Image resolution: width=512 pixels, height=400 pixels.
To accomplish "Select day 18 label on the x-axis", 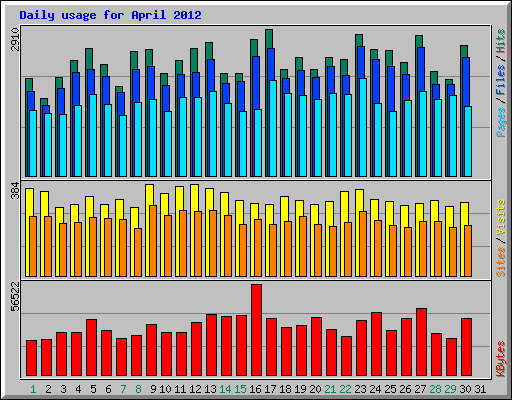I will pyautogui.click(x=285, y=389).
